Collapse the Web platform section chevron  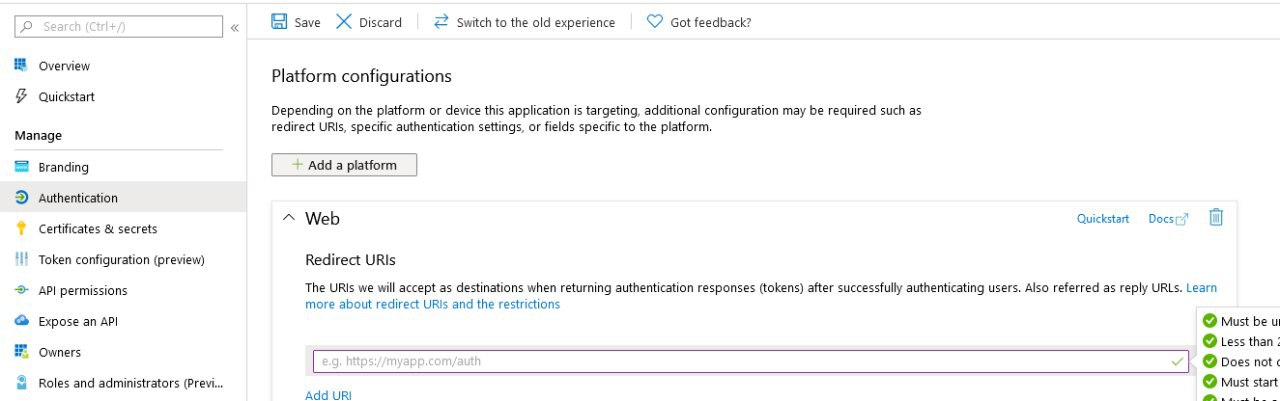pos(288,218)
